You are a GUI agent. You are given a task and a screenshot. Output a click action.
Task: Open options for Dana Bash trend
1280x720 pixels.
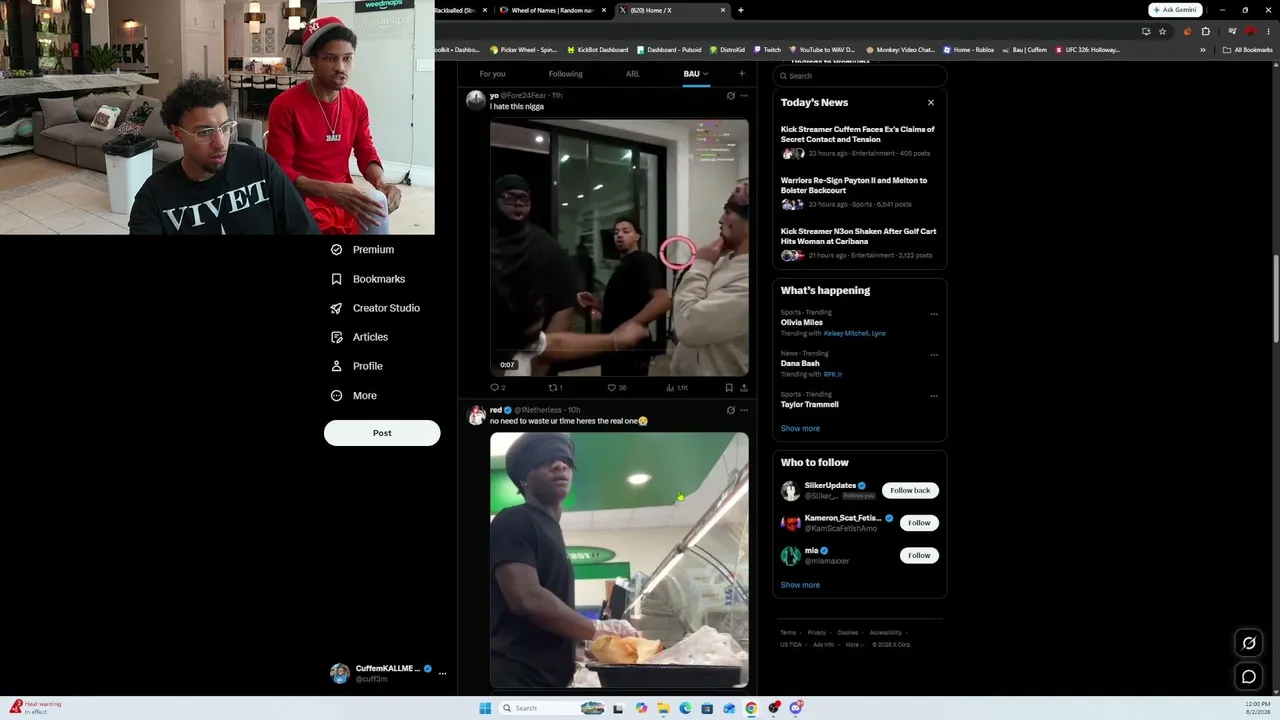[934, 355]
